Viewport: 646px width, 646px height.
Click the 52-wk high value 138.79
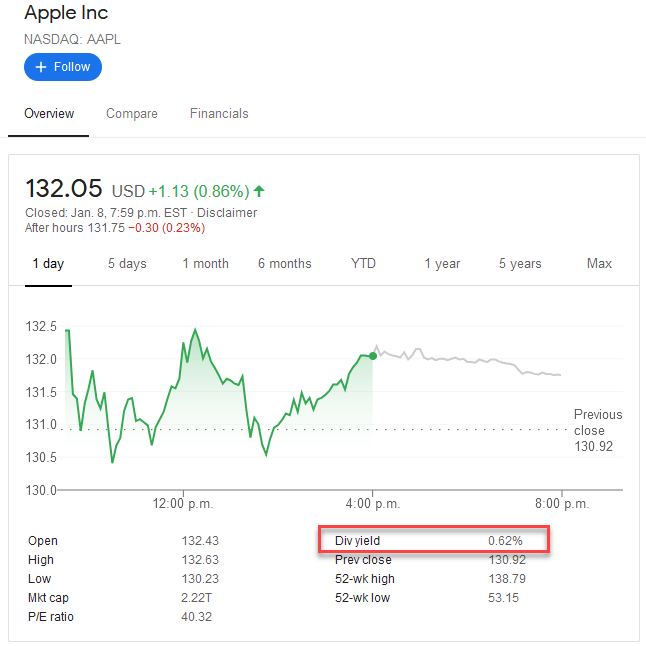[x=507, y=579]
